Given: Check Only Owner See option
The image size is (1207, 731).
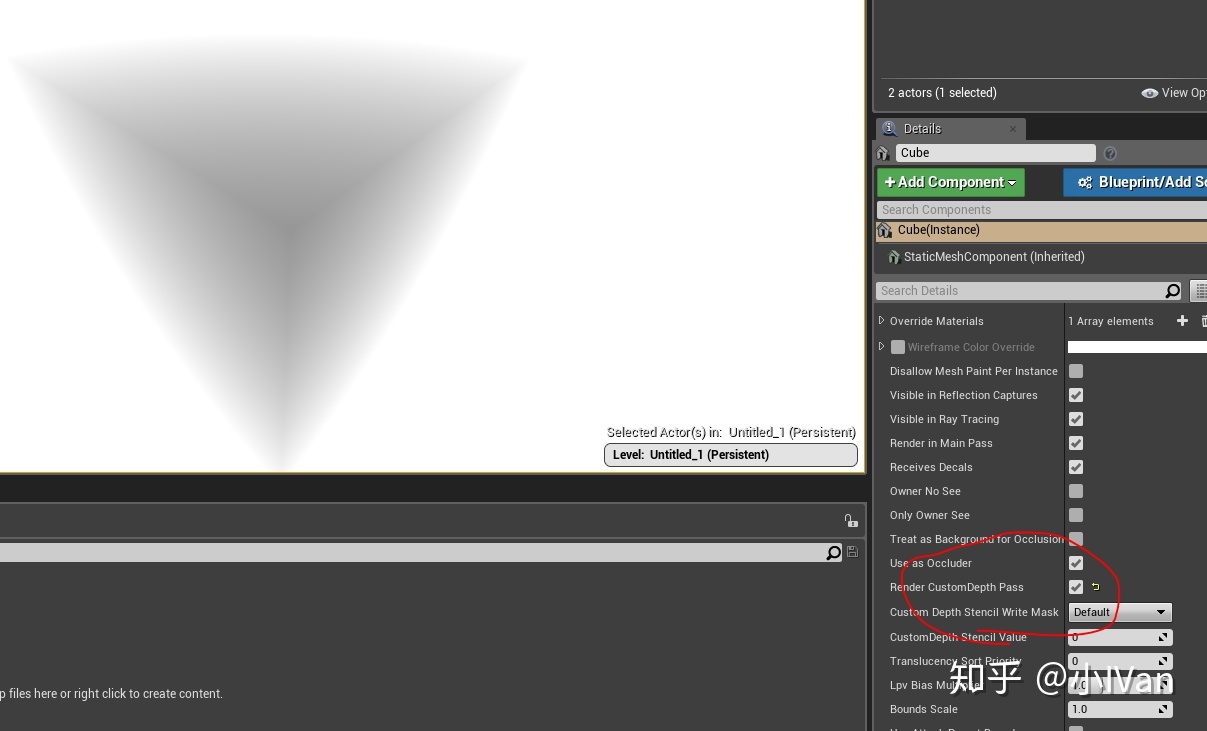Looking at the screenshot, I should [1076, 515].
